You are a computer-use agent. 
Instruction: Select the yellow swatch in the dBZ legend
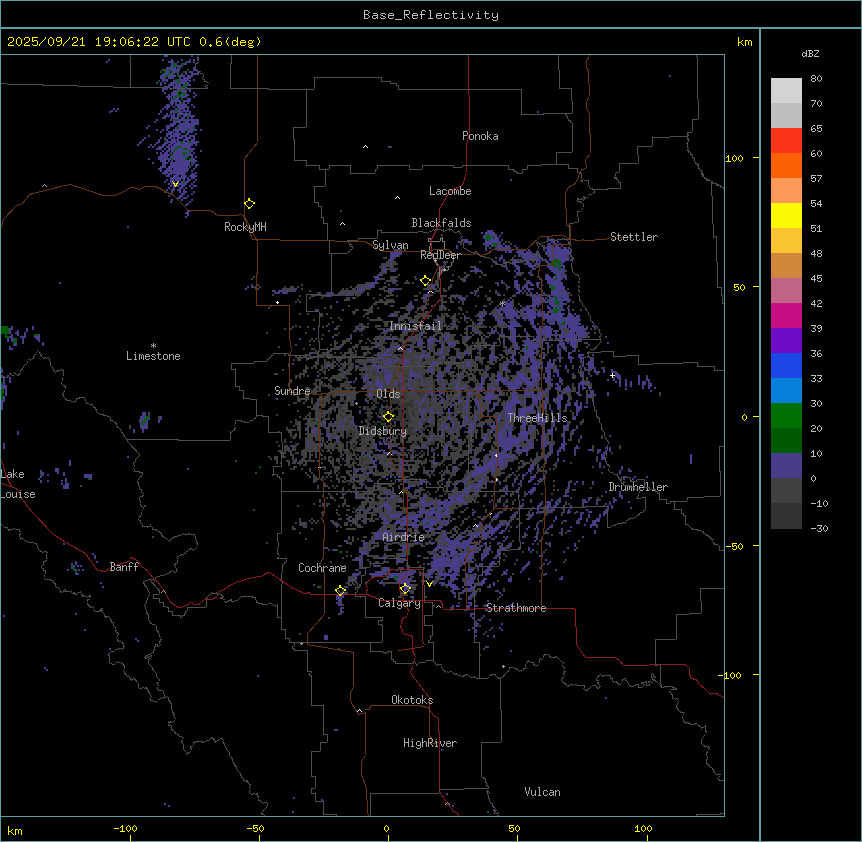pos(786,215)
